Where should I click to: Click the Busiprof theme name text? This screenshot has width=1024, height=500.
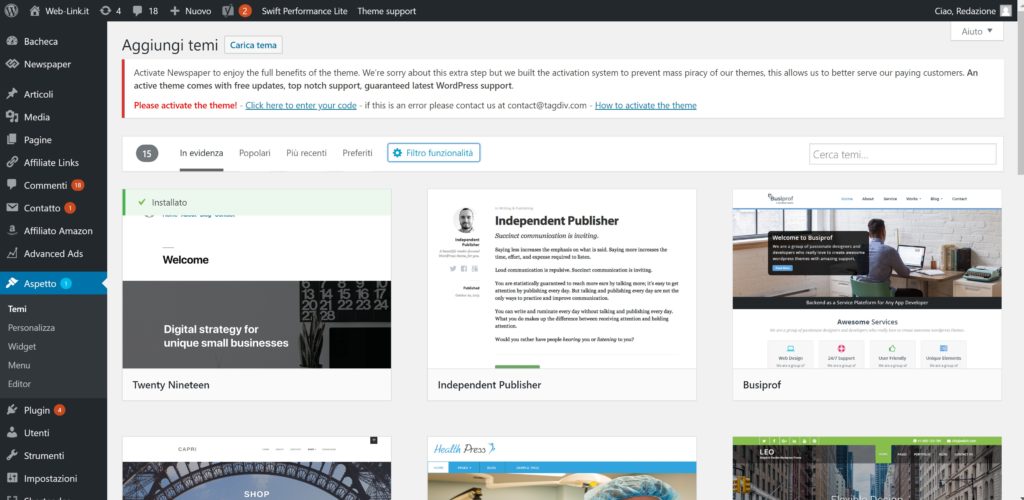click(x=762, y=385)
